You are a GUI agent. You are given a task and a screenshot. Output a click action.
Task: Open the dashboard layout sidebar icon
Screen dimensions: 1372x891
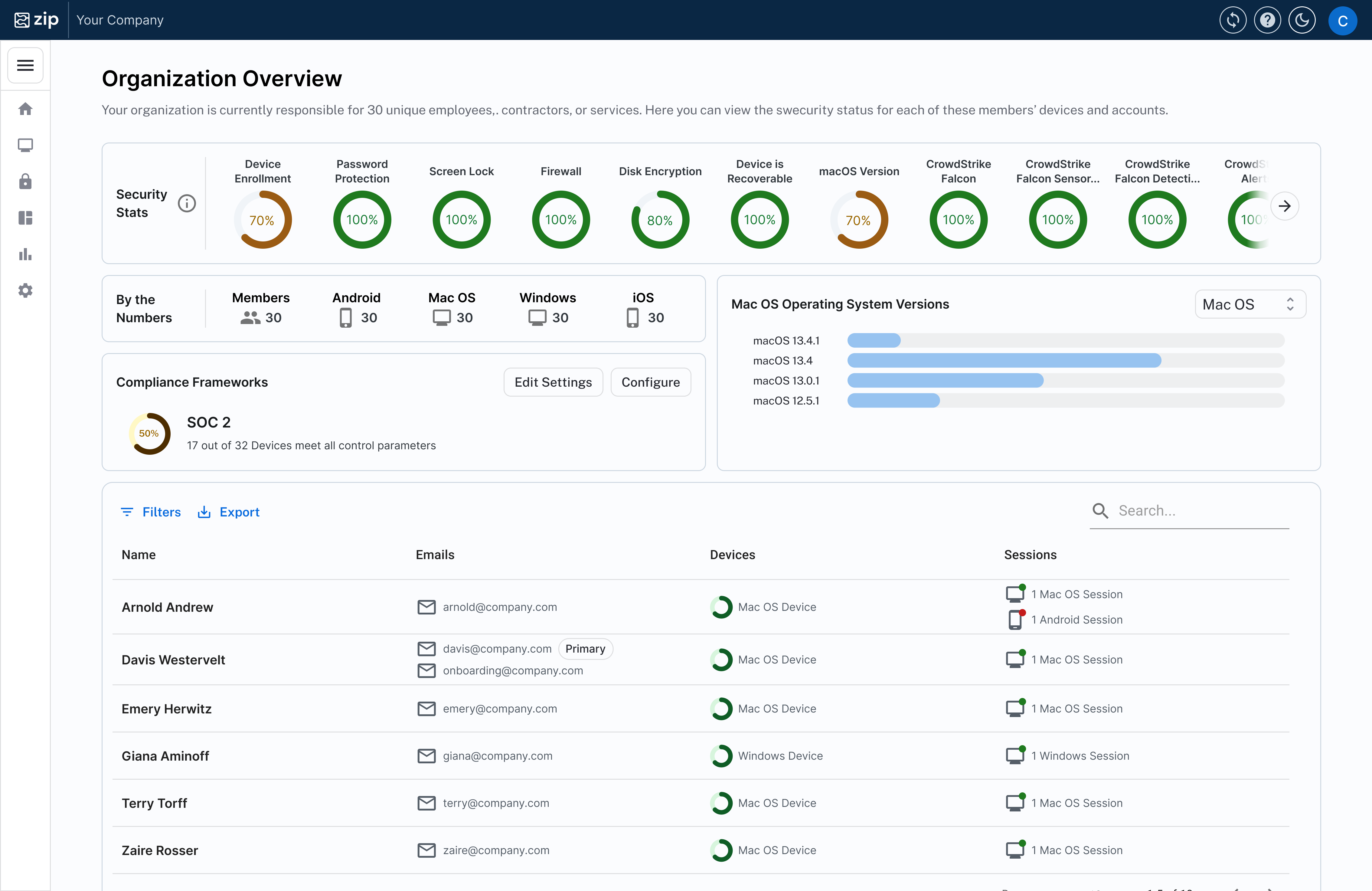click(25, 218)
